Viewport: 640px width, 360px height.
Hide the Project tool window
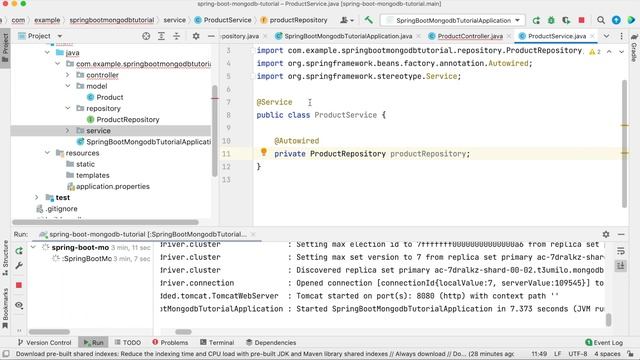(x=211, y=36)
